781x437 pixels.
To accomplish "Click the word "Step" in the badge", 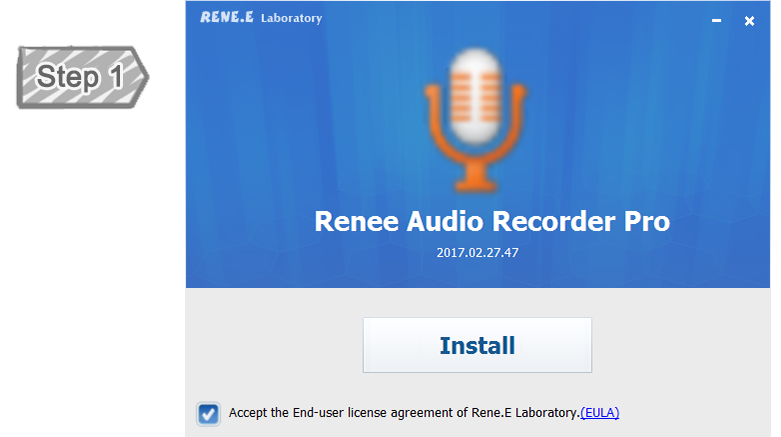I will point(66,77).
